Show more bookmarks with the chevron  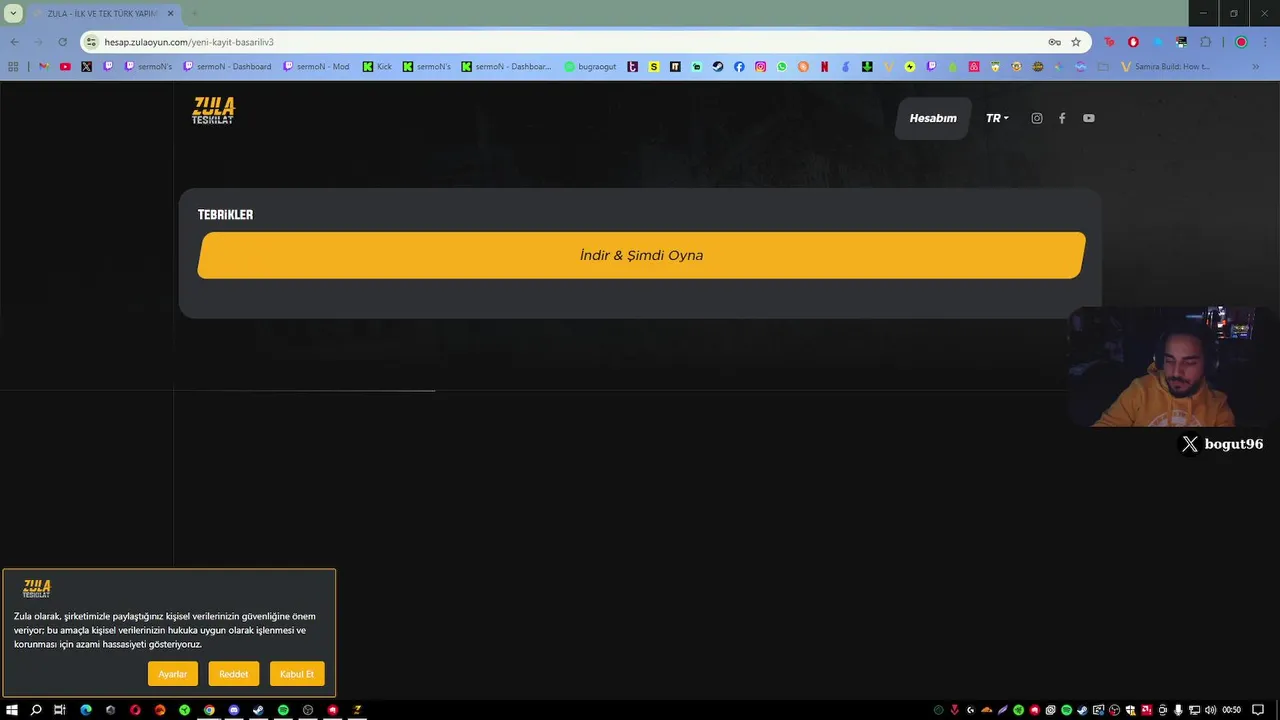click(1256, 67)
